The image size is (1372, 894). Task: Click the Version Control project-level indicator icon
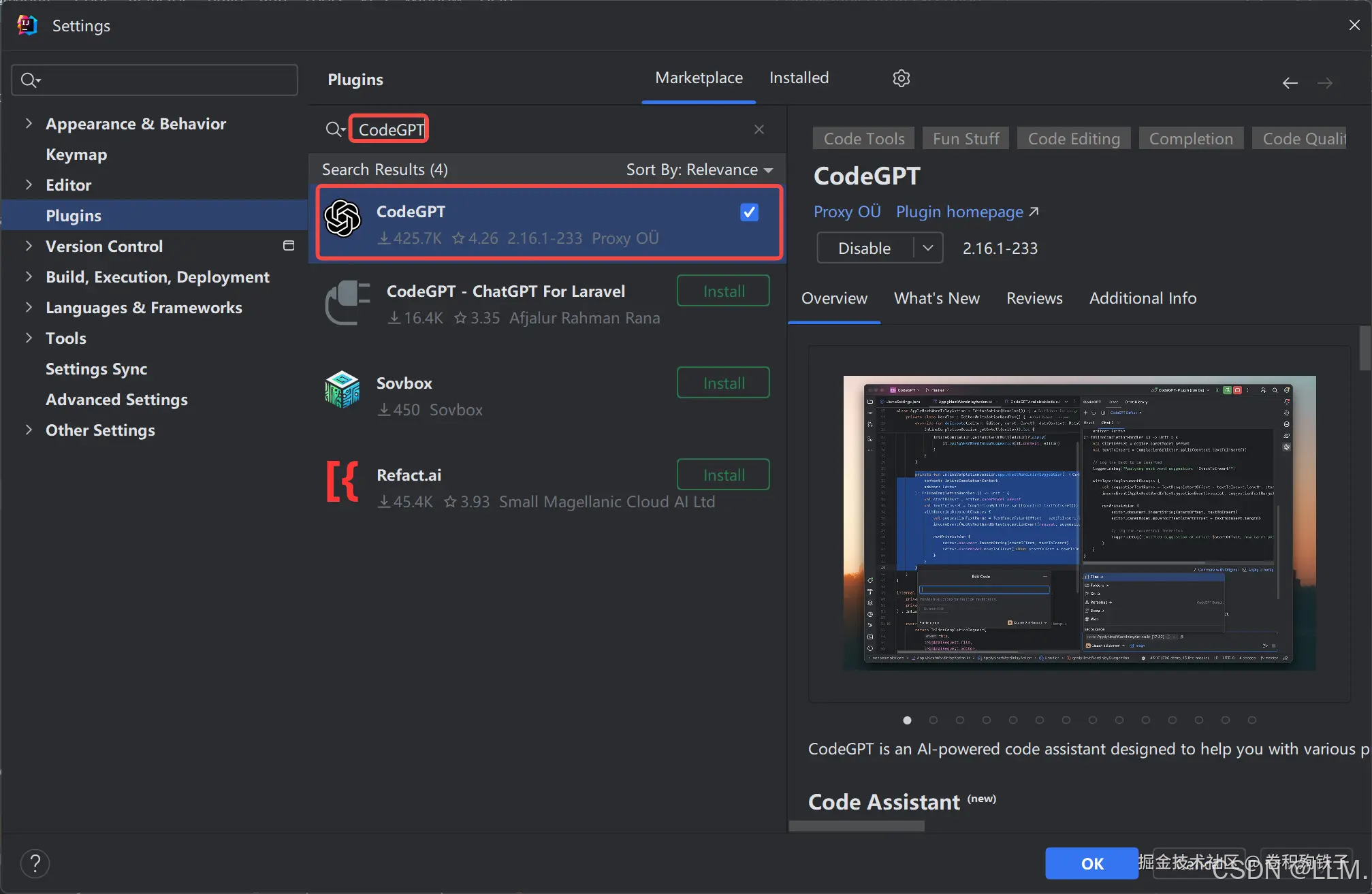[289, 246]
